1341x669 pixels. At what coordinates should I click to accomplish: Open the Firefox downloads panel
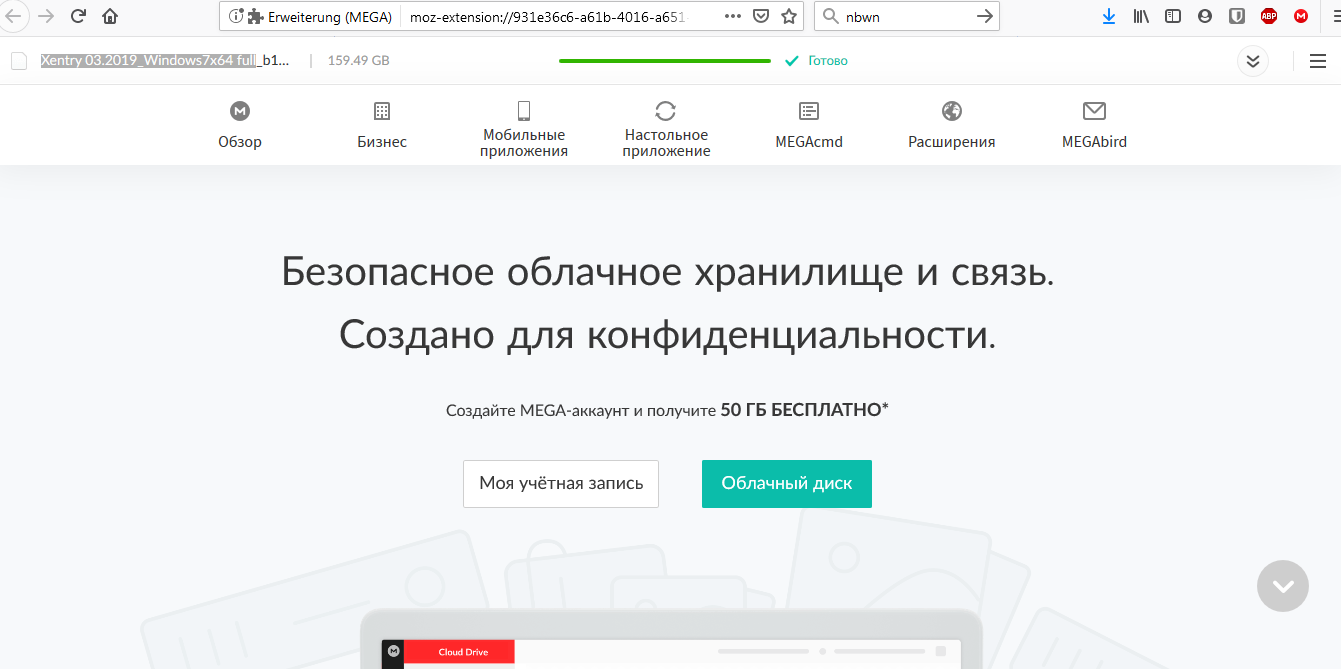(1108, 16)
